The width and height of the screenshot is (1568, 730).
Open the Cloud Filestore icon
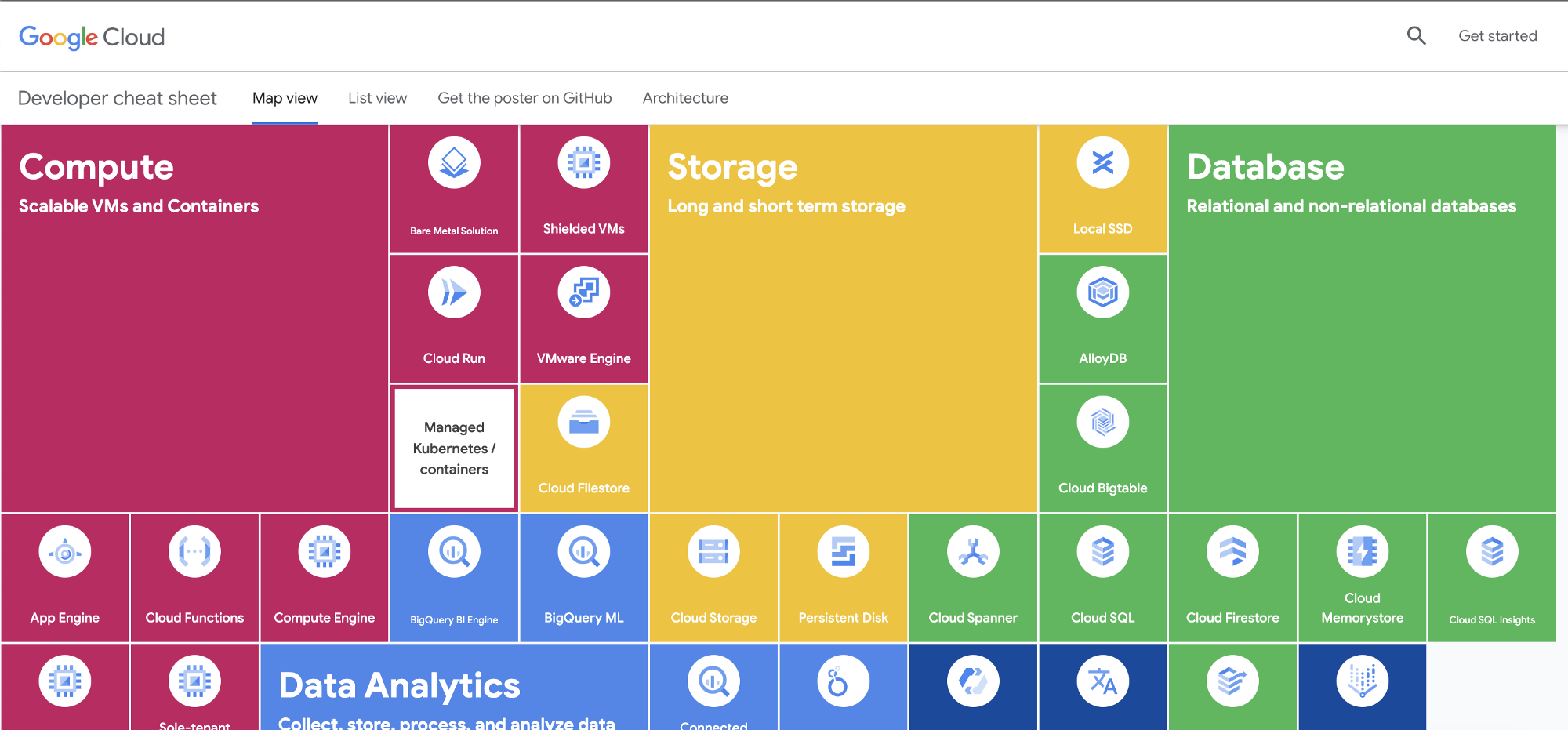coord(584,422)
